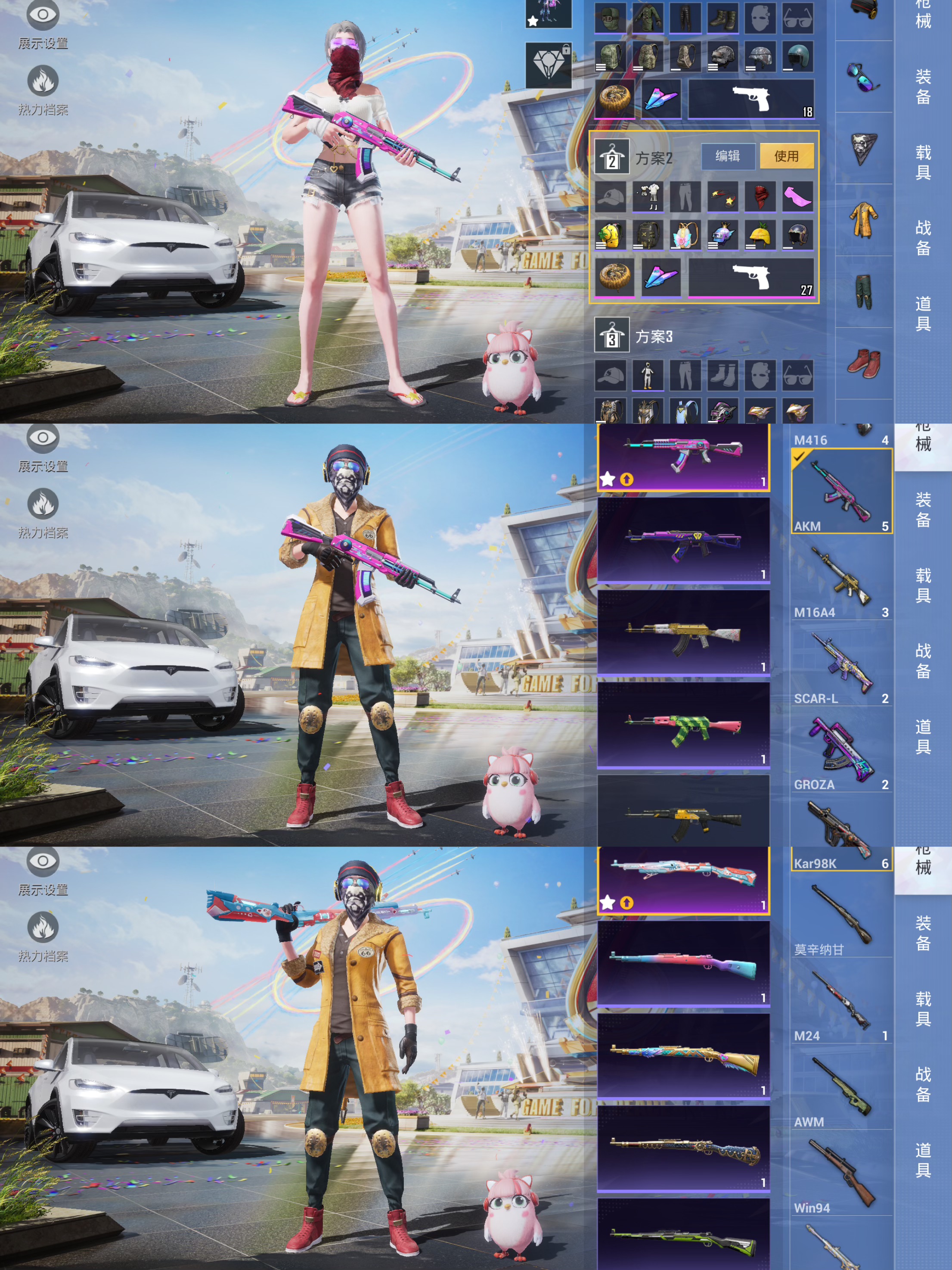Select the gold and white AKM skin card
952x1270 pixels.
pos(683,633)
